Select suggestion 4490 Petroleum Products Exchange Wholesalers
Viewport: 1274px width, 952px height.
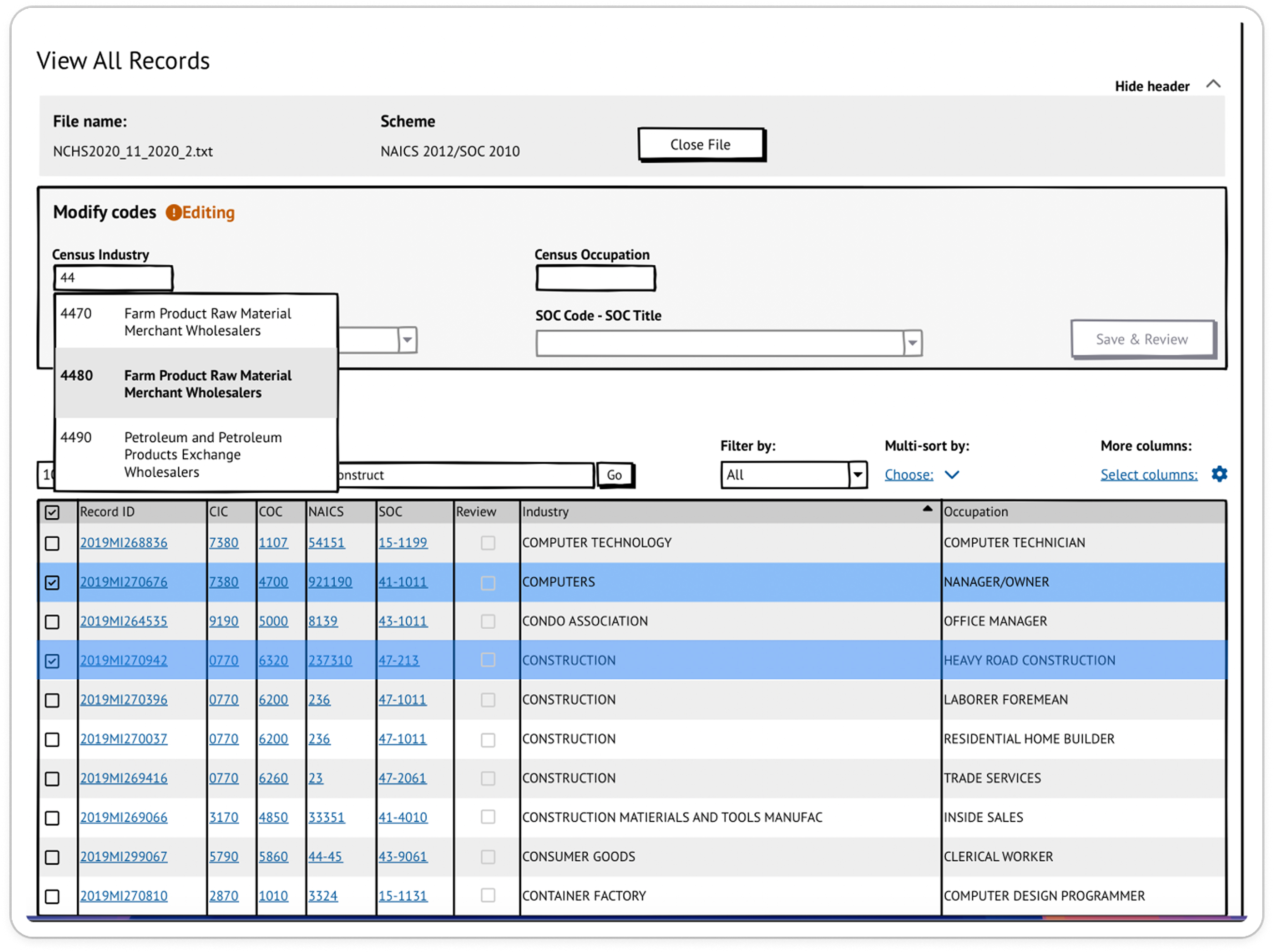click(196, 454)
